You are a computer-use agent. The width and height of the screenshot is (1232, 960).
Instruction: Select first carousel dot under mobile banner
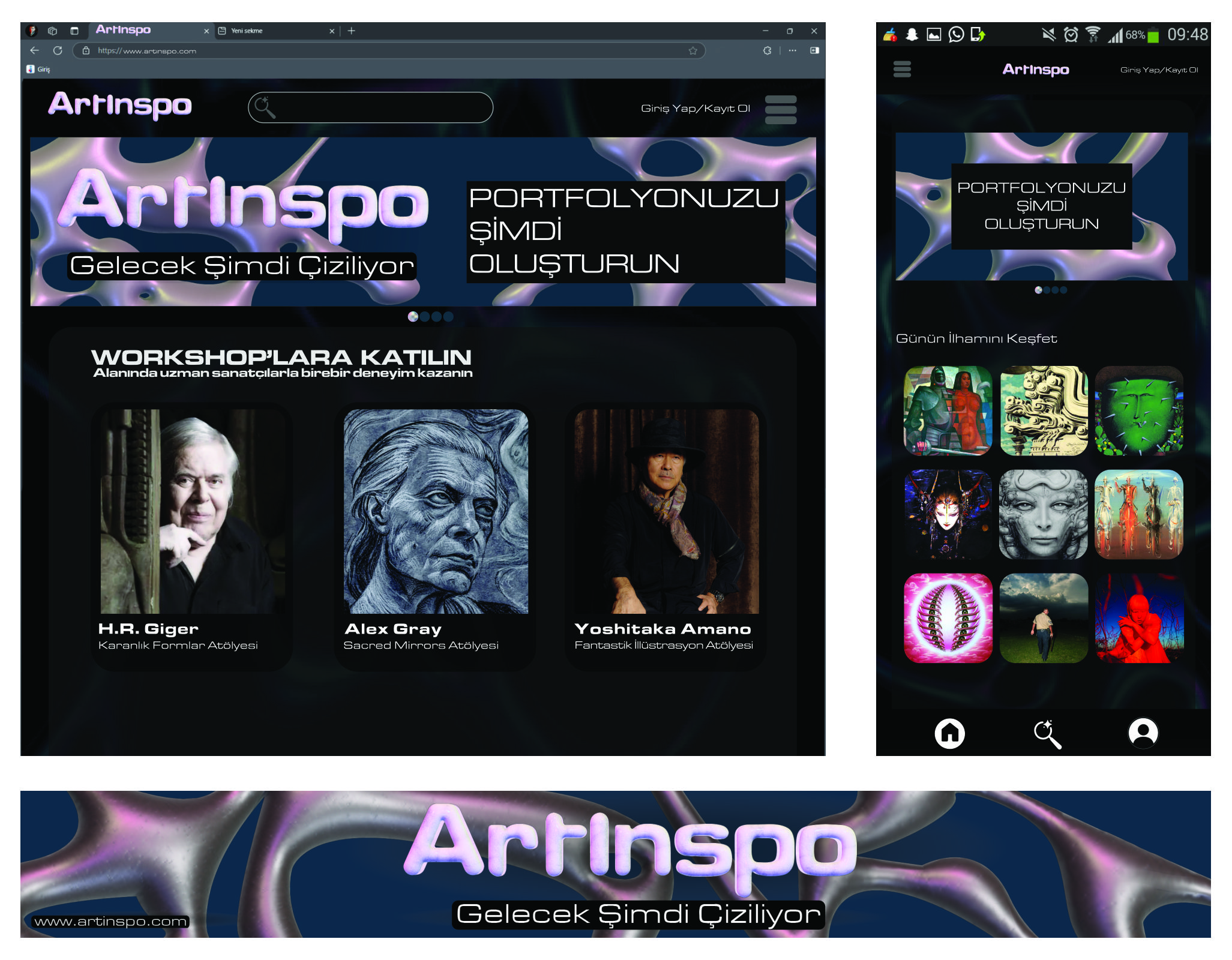tap(1038, 290)
